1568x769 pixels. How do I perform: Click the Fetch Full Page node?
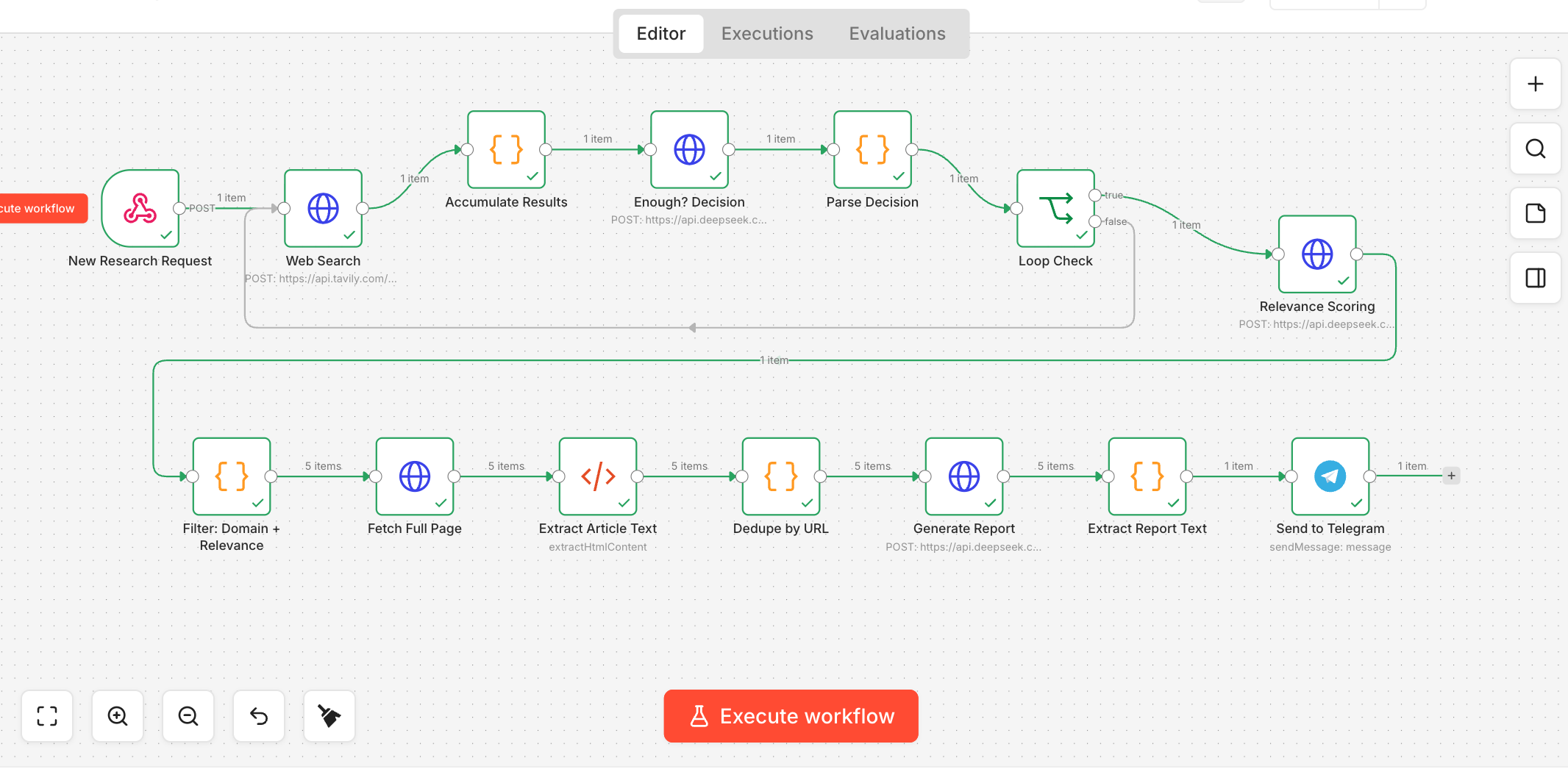tap(415, 476)
